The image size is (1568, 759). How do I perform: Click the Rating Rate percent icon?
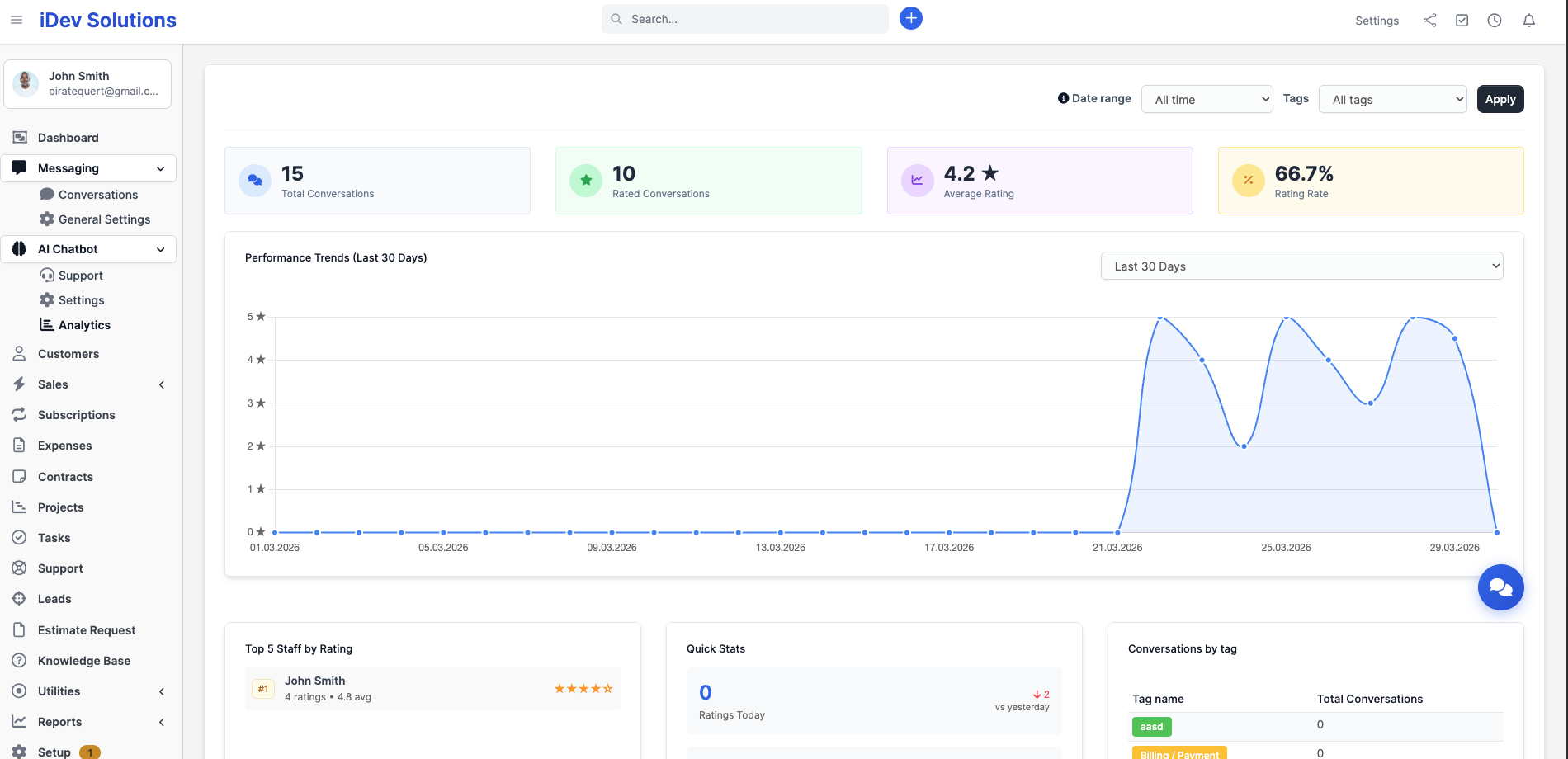[1248, 180]
